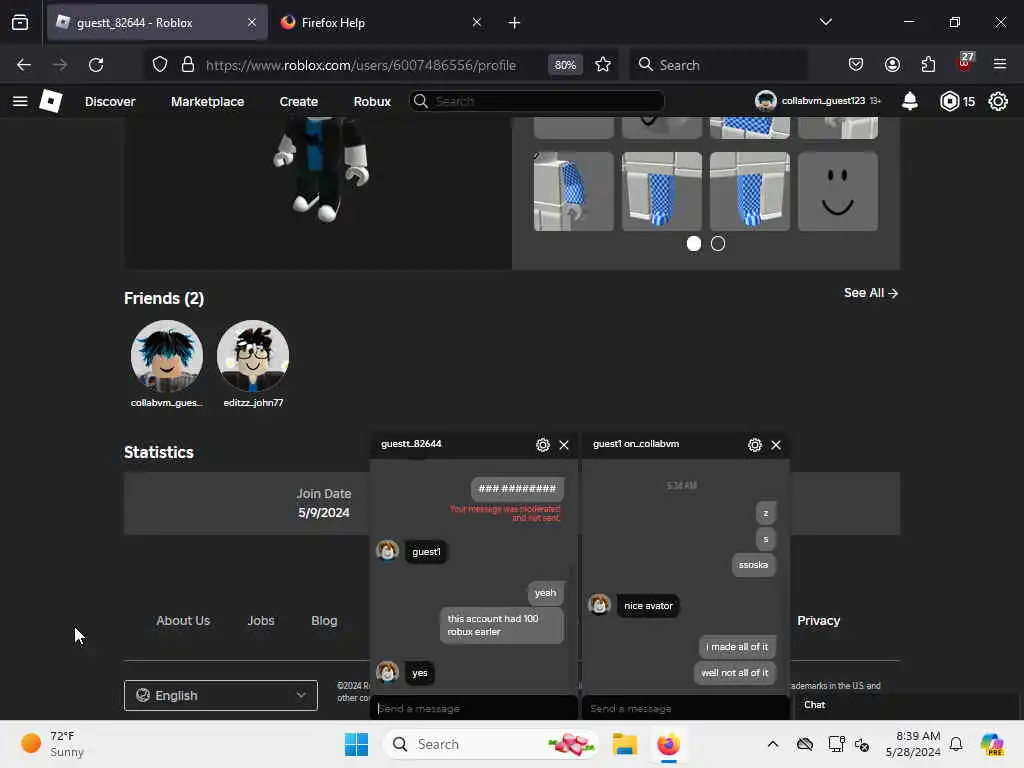Viewport: 1024px width, 768px height.
Task: Click the 'nice avator' chat message
Action: click(648, 605)
